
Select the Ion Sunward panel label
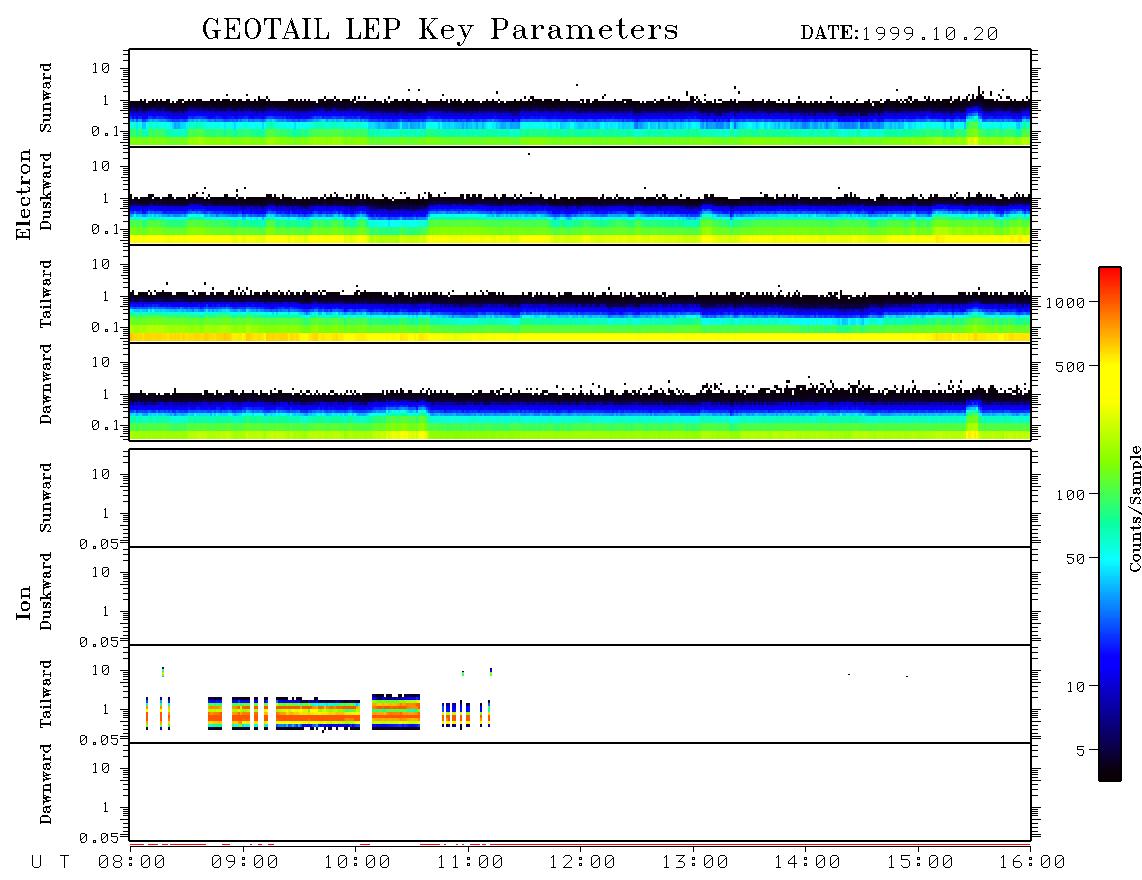(46, 497)
